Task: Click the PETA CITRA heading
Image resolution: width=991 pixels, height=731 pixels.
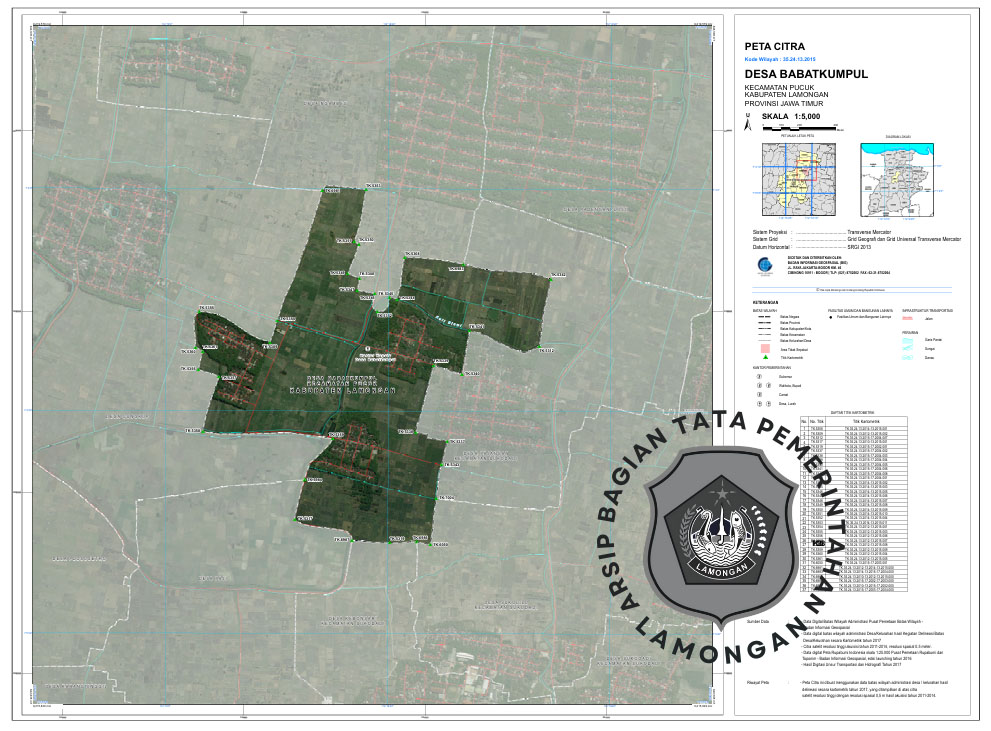Action: (x=775, y=46)
